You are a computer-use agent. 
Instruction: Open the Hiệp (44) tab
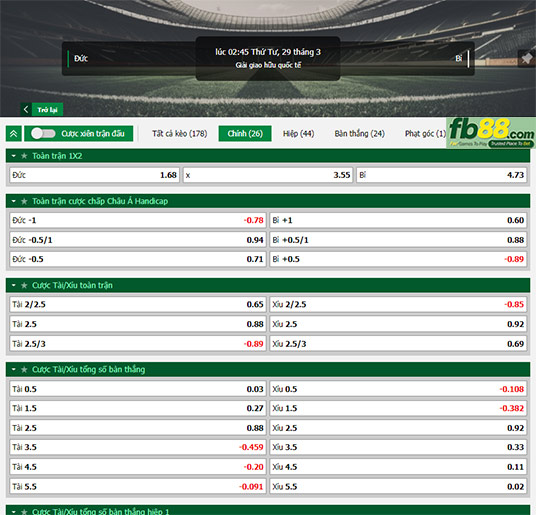pyautogui.click(x=298, y=134)
